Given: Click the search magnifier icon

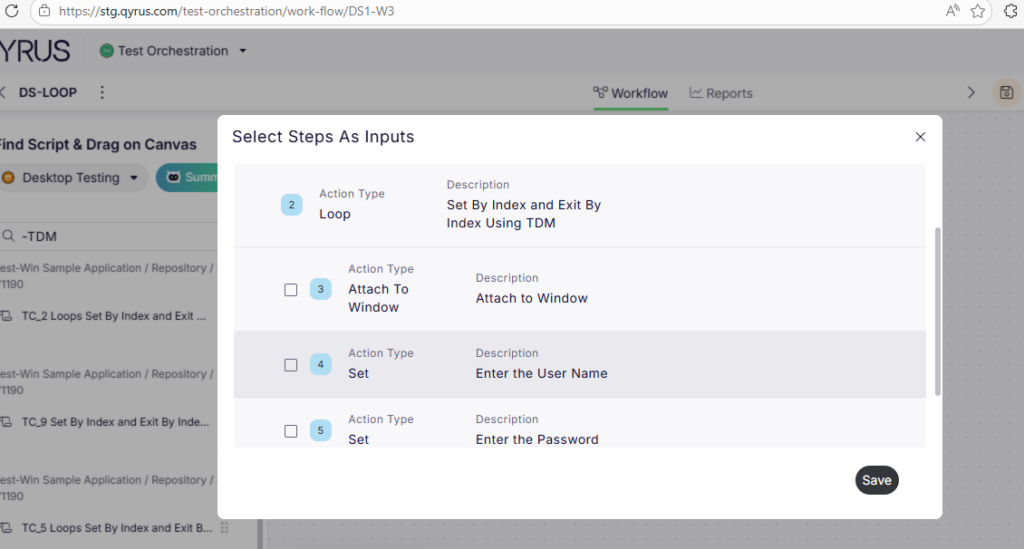Looking at the screenshot, I should click(8, 236).
